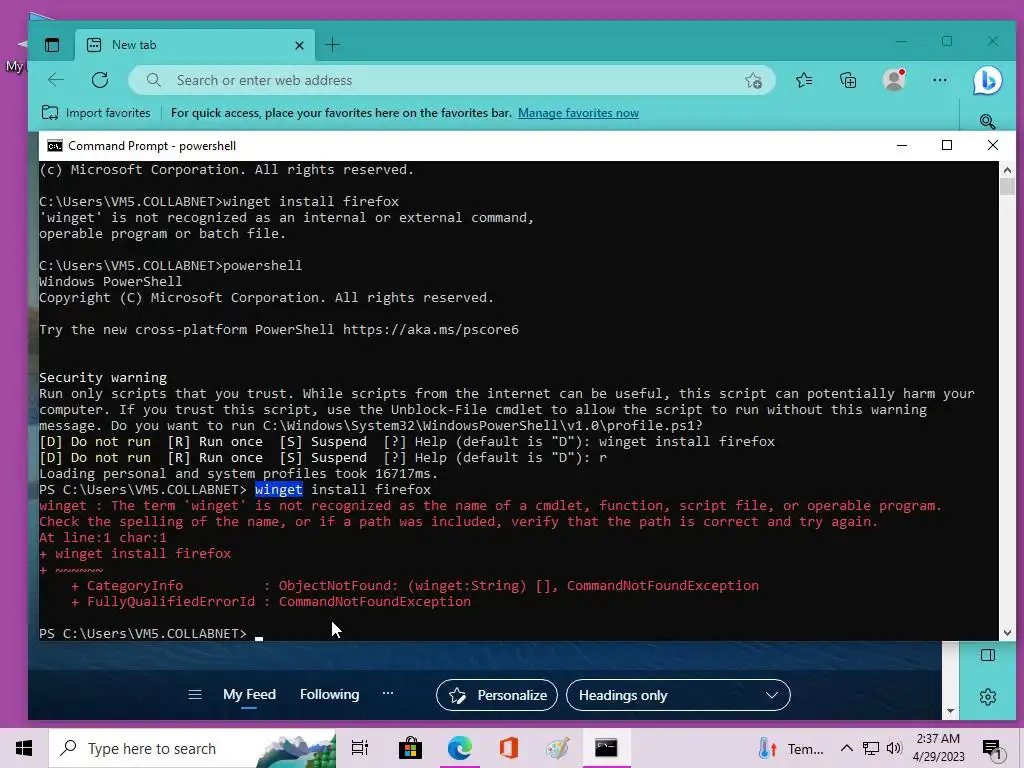Select the Following tab
This screenshot has width=1024, height=768.
pos(330,694)
